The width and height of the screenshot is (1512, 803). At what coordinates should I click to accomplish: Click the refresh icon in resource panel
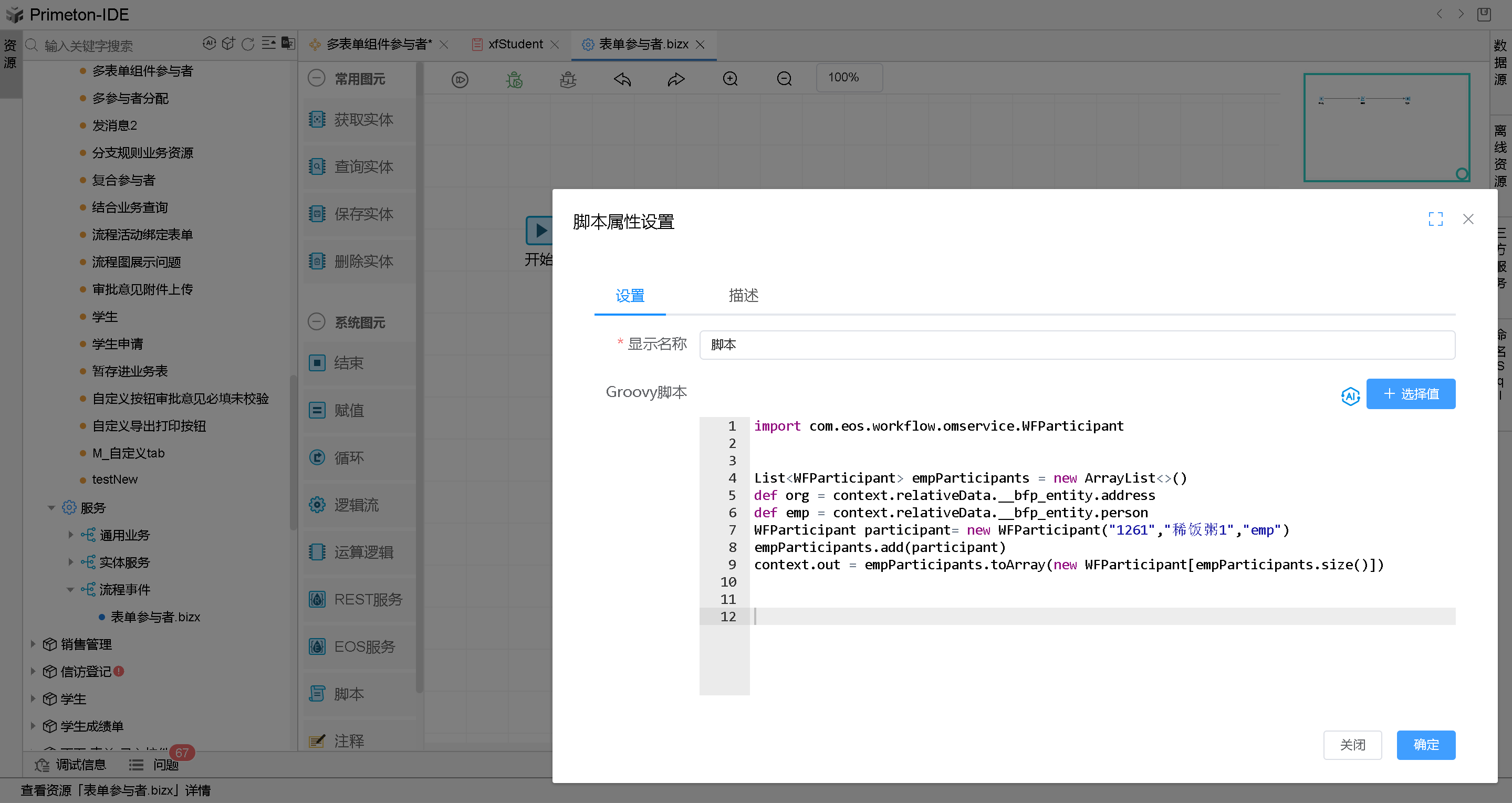point(248,44)
